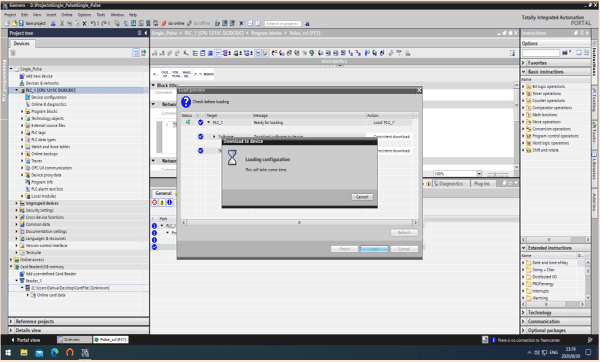Click the Search in project field

(283, 24)
